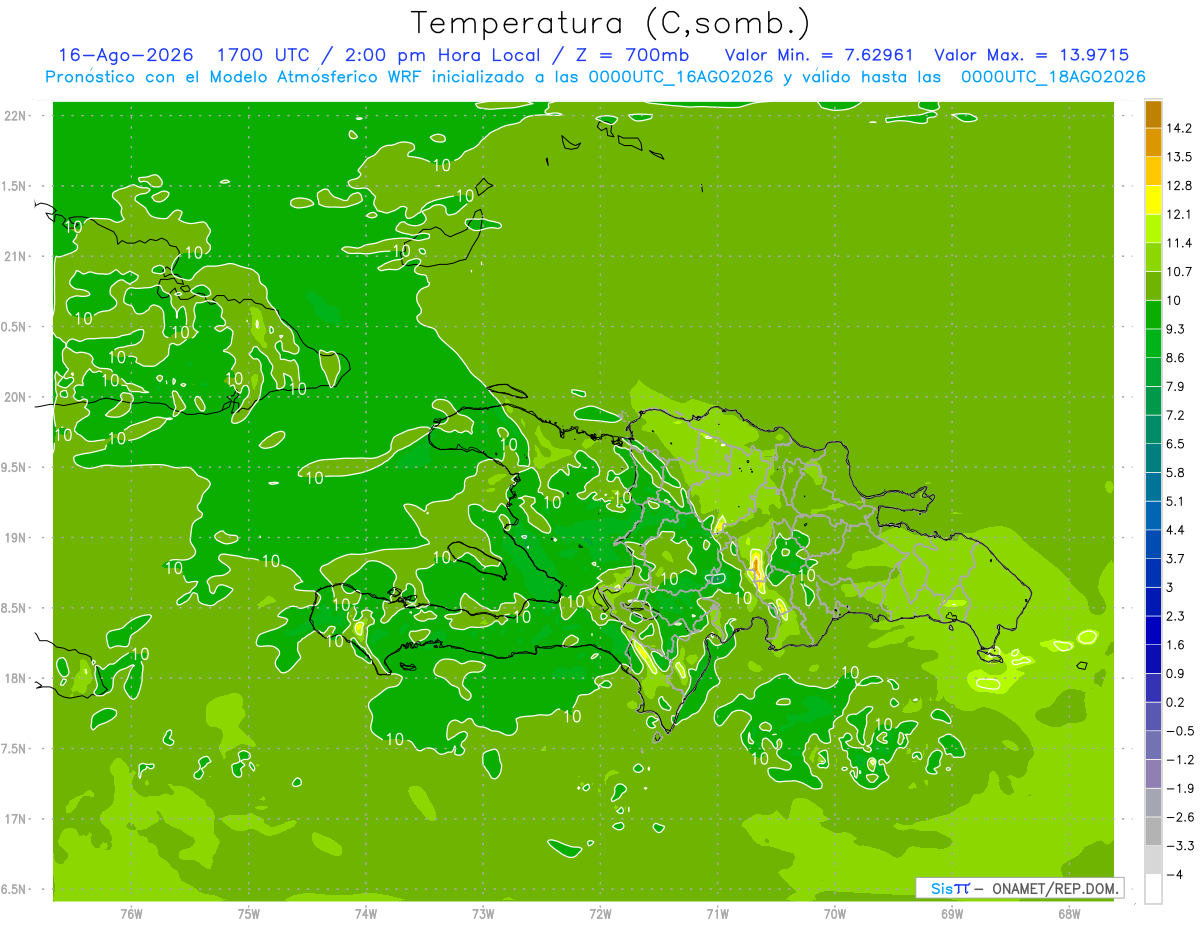Click the -0.5 colorbar label
The height and width of the screenshot is (927, 1200).
[x=1179, y=731]
